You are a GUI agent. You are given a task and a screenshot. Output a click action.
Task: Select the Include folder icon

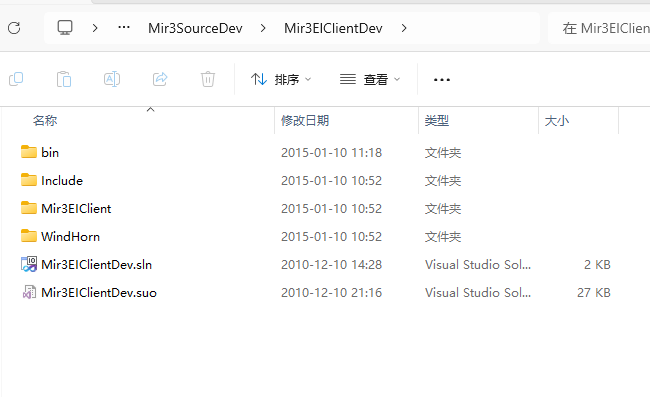point(29,180)
